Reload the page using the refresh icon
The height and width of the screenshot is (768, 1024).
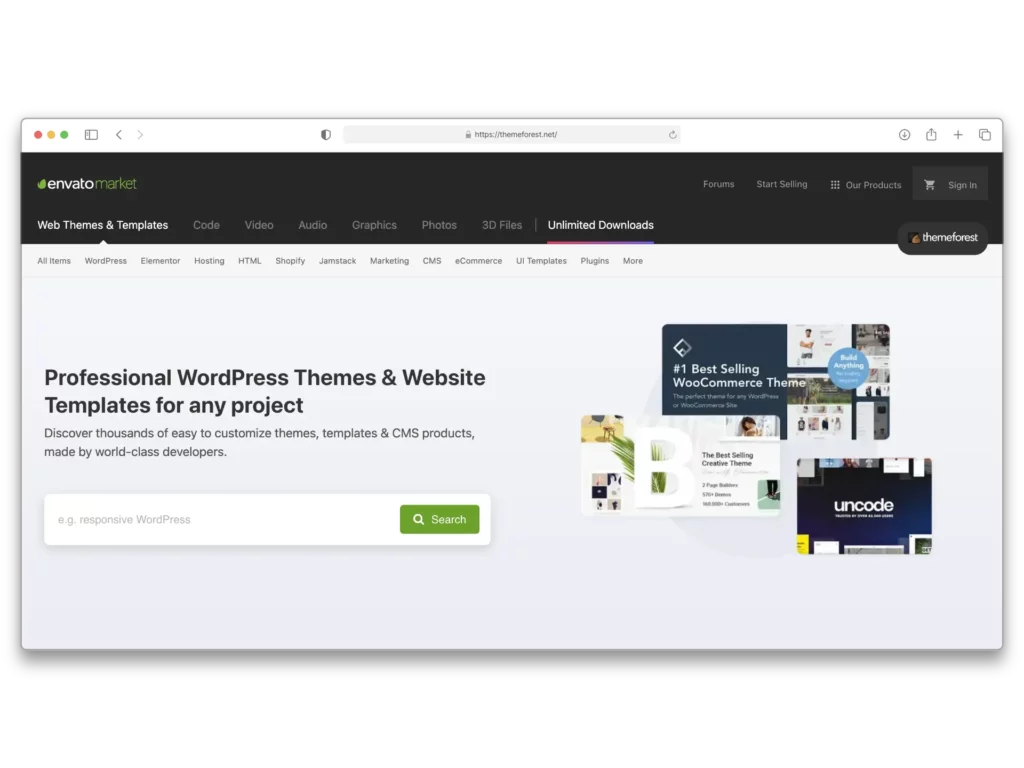[672, 135]
